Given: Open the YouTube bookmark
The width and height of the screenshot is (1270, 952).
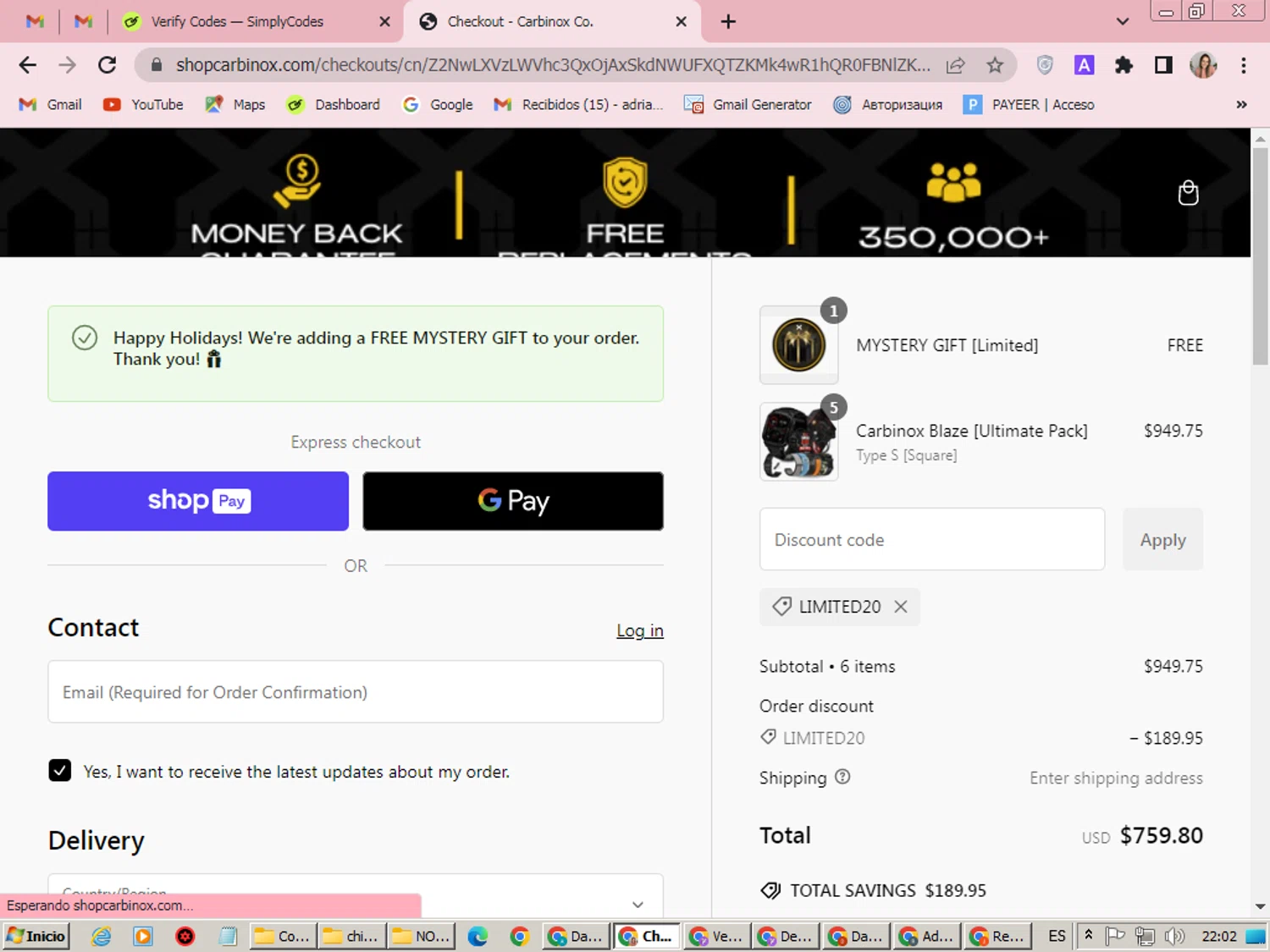Looking at the screenshot, I should click(143, 104).
